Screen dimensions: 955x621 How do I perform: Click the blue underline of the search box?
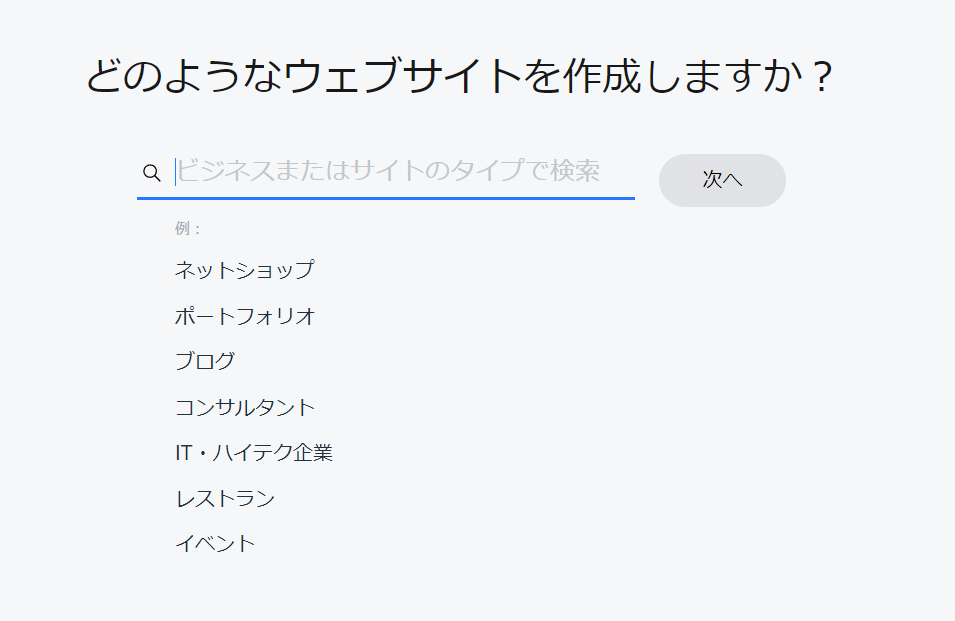(x=386, y=198)
